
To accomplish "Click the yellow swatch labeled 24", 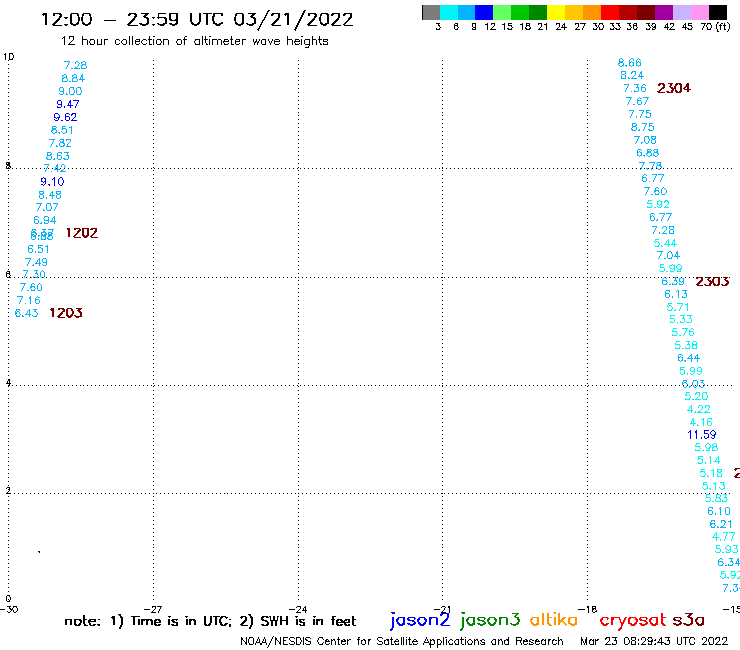I will pyautogui.click(x=556, y=12).
